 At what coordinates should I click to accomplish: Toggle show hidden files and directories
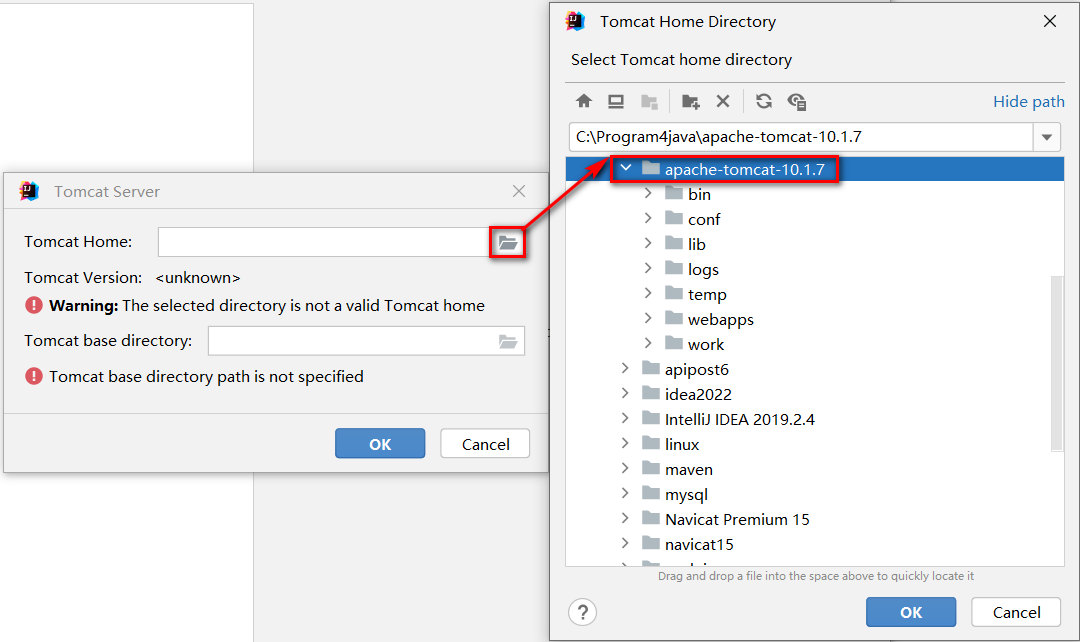pyautogui.click(x=797, y=101)
